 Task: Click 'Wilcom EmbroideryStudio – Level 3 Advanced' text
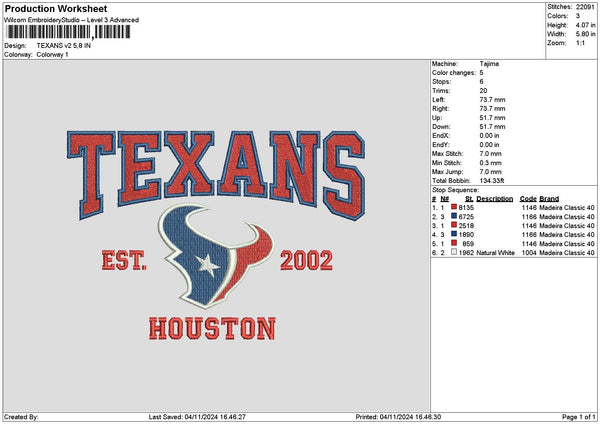pyautogui.click(x=72, y=20)
